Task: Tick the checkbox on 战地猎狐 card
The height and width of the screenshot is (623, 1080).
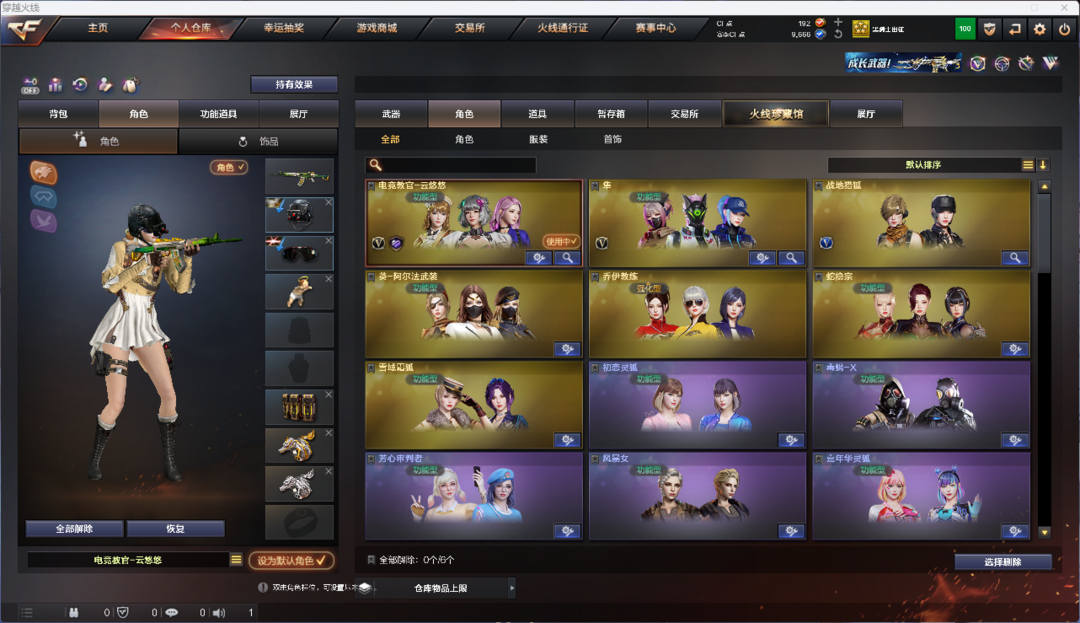Action: coord(819,186)
